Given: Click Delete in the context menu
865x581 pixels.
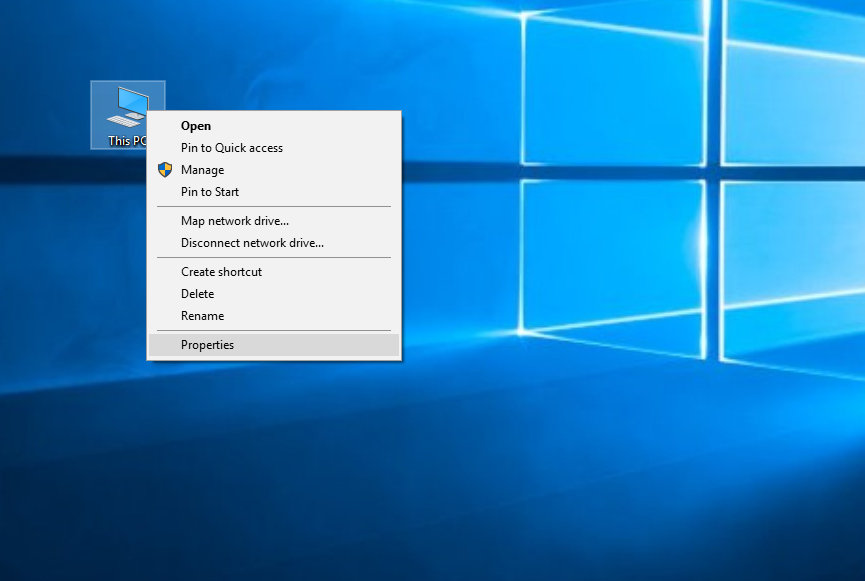Looking at the screenshot, I should (274, 294).
